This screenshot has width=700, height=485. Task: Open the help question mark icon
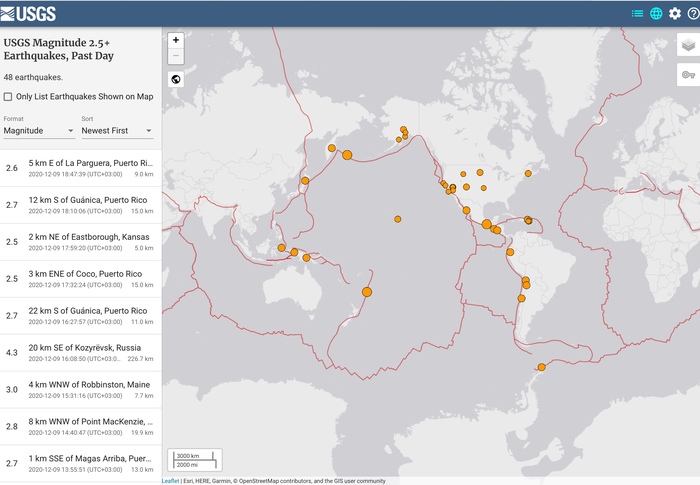[x=692, y=13]
